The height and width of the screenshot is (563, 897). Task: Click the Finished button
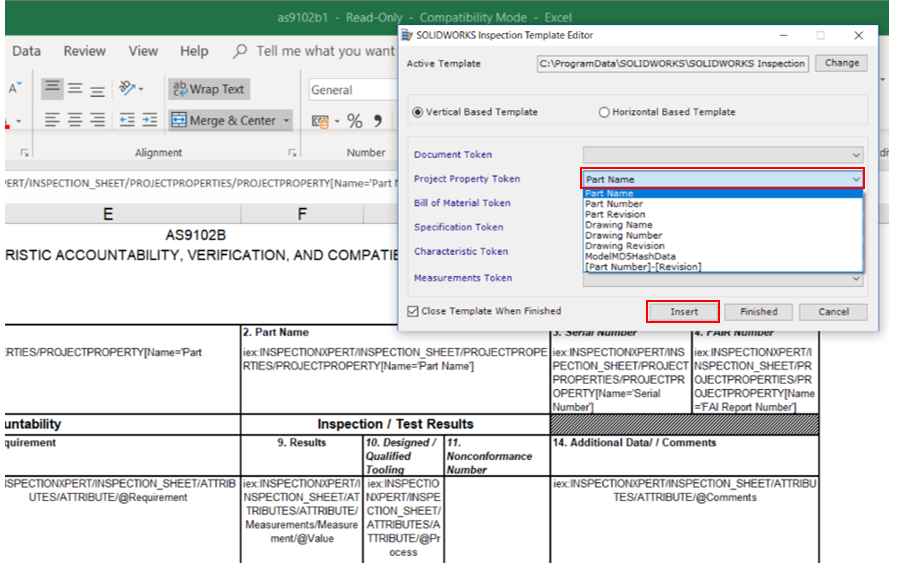pos(759,312)
